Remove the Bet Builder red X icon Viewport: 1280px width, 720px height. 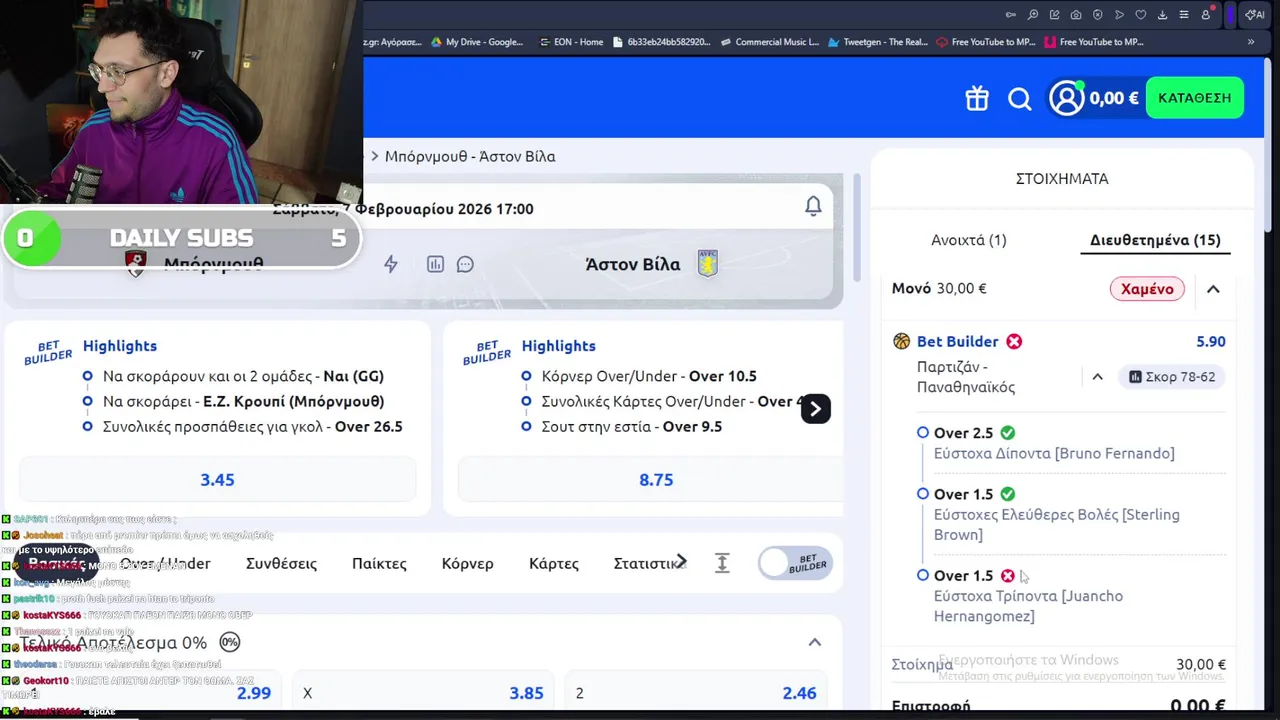pyautogui.click(x=1014, y=341)
